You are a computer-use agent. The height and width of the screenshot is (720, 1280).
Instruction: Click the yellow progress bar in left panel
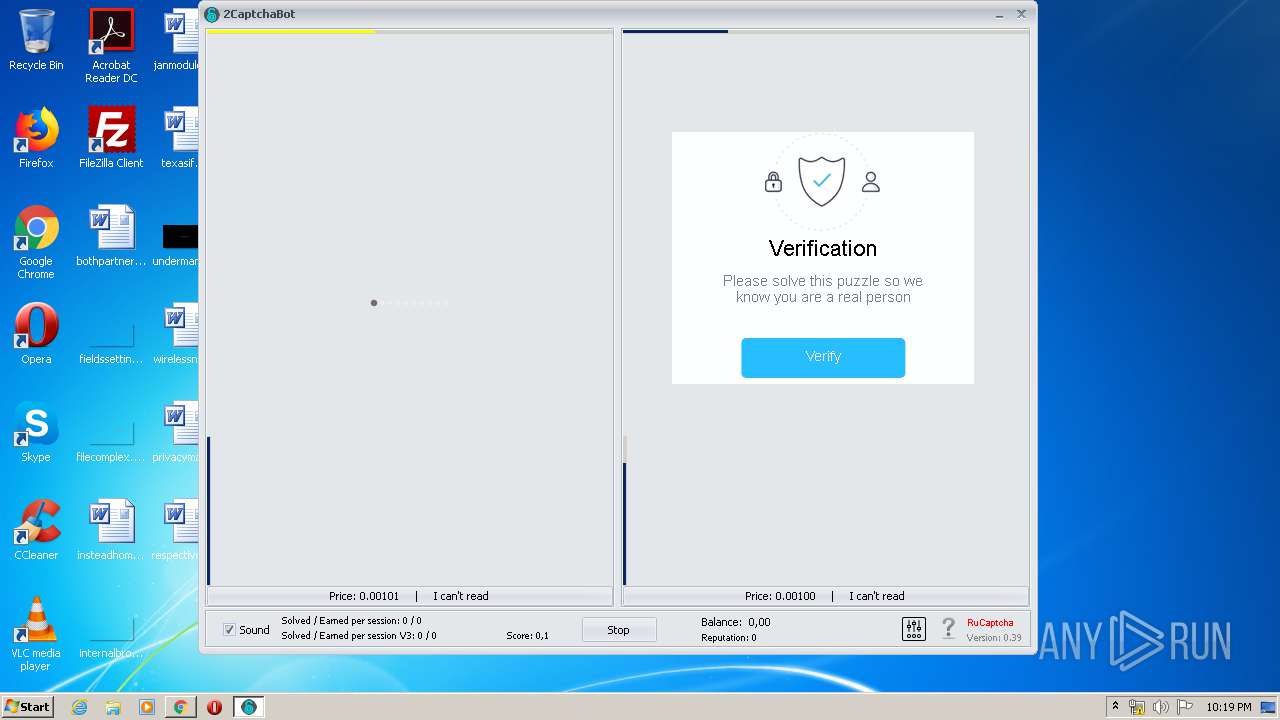click(291, 31)
